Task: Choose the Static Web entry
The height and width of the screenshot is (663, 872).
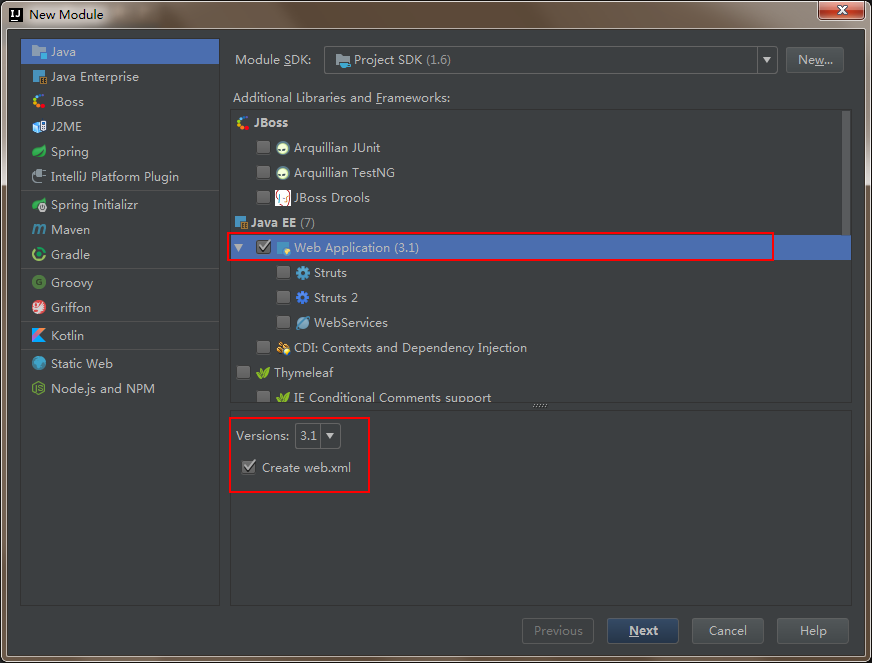Action: point(120,363)
